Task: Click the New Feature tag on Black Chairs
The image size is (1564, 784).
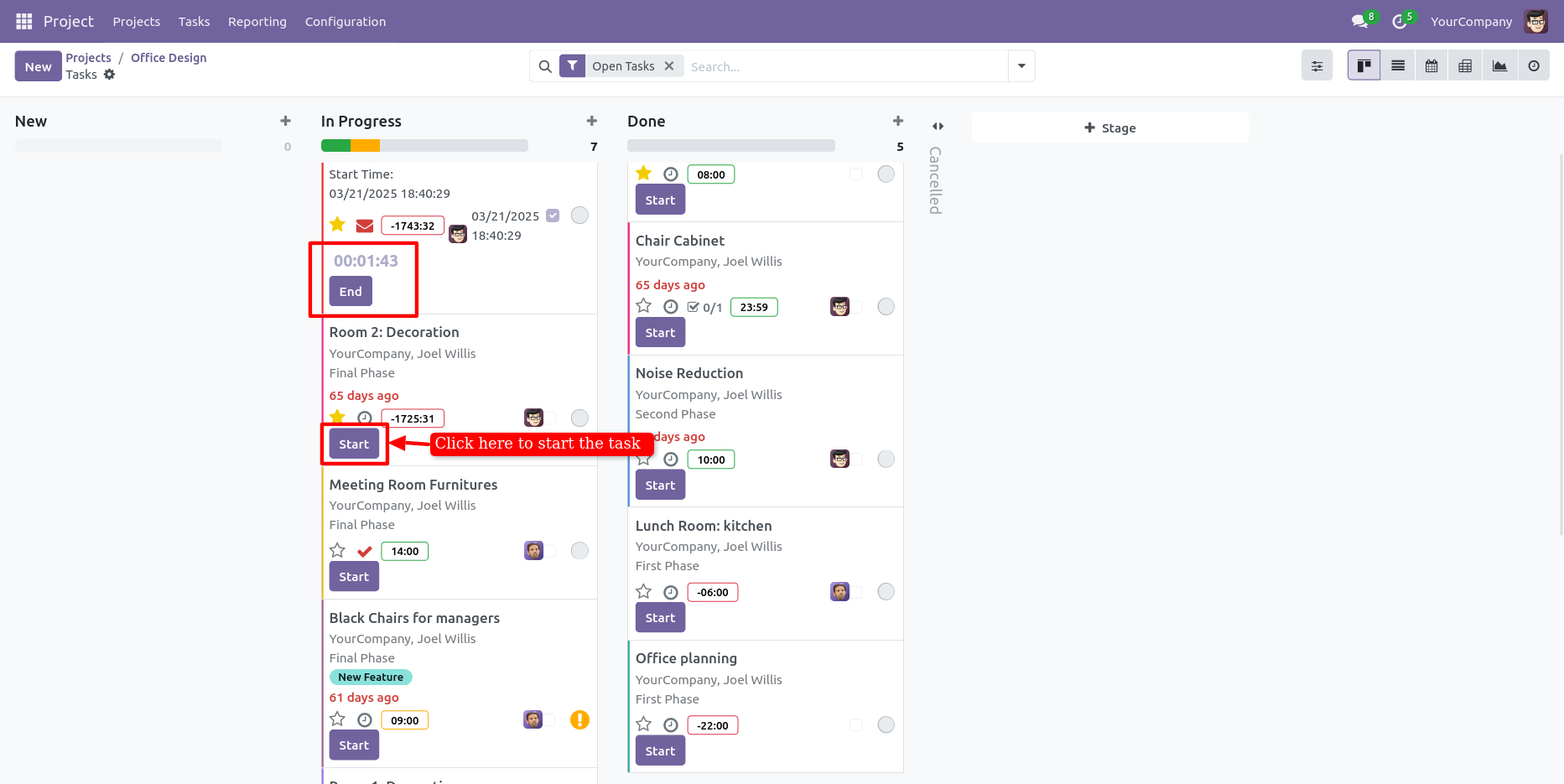Action: [x=371, y=677]
